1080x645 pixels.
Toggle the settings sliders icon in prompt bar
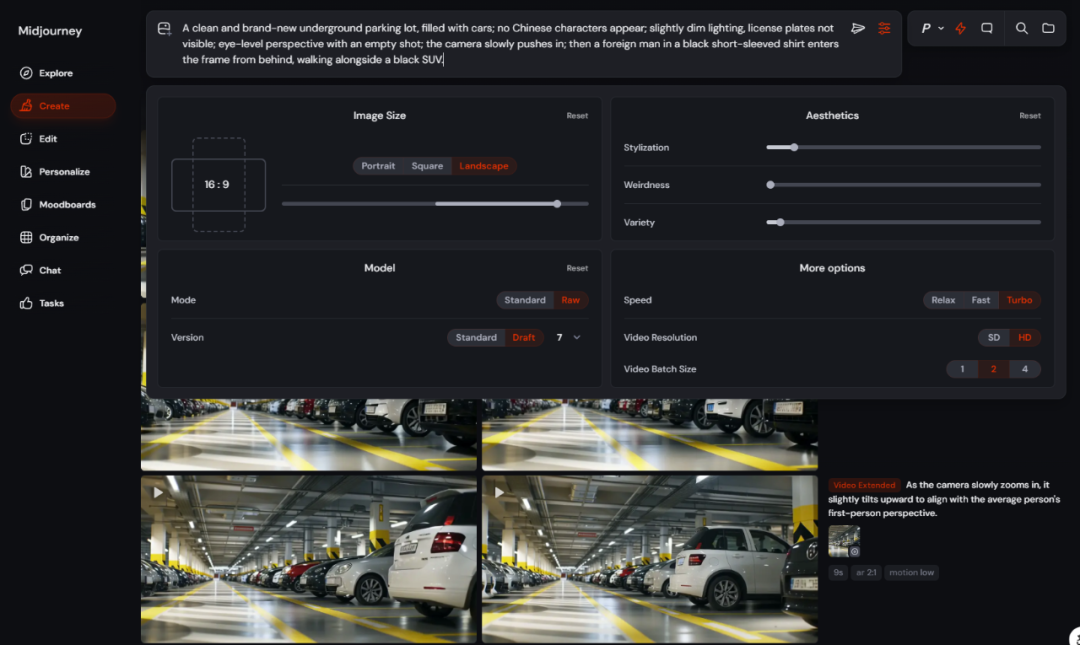pyautogui.click(x=884, y=29)
